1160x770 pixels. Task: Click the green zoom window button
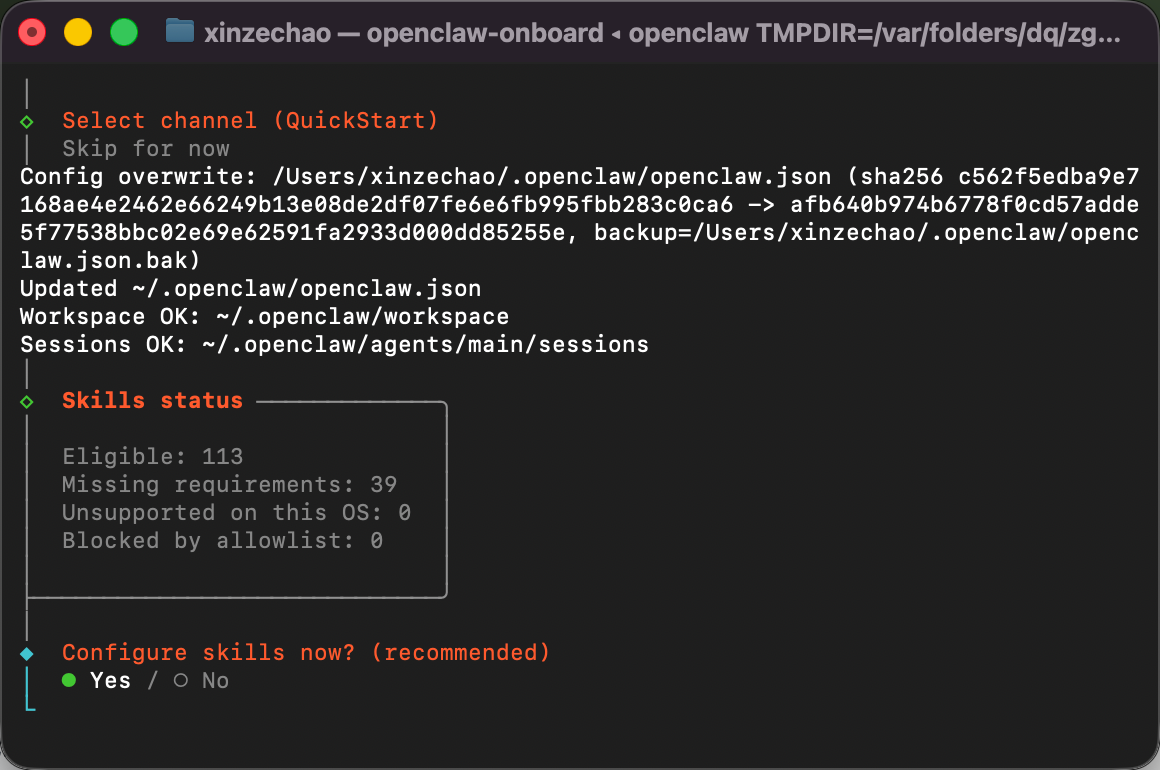click(x=124, y=33)
